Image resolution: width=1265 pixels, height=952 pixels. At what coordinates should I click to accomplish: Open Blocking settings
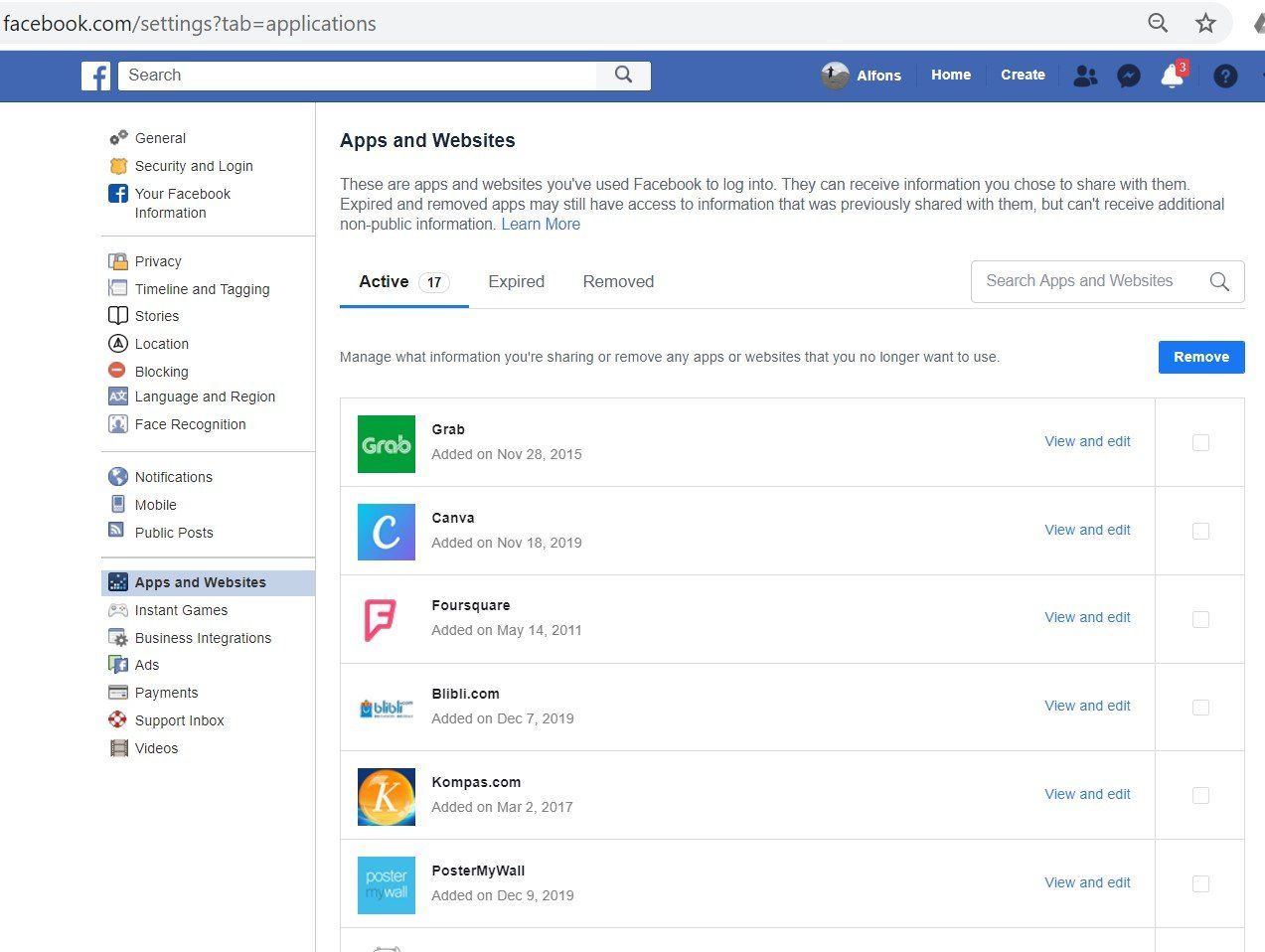click(x=161, y=372)
